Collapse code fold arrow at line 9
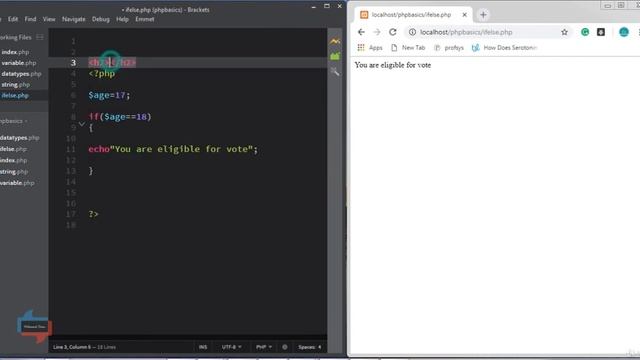This screenshot has width=640, height=360. click(x=82, y=124)
